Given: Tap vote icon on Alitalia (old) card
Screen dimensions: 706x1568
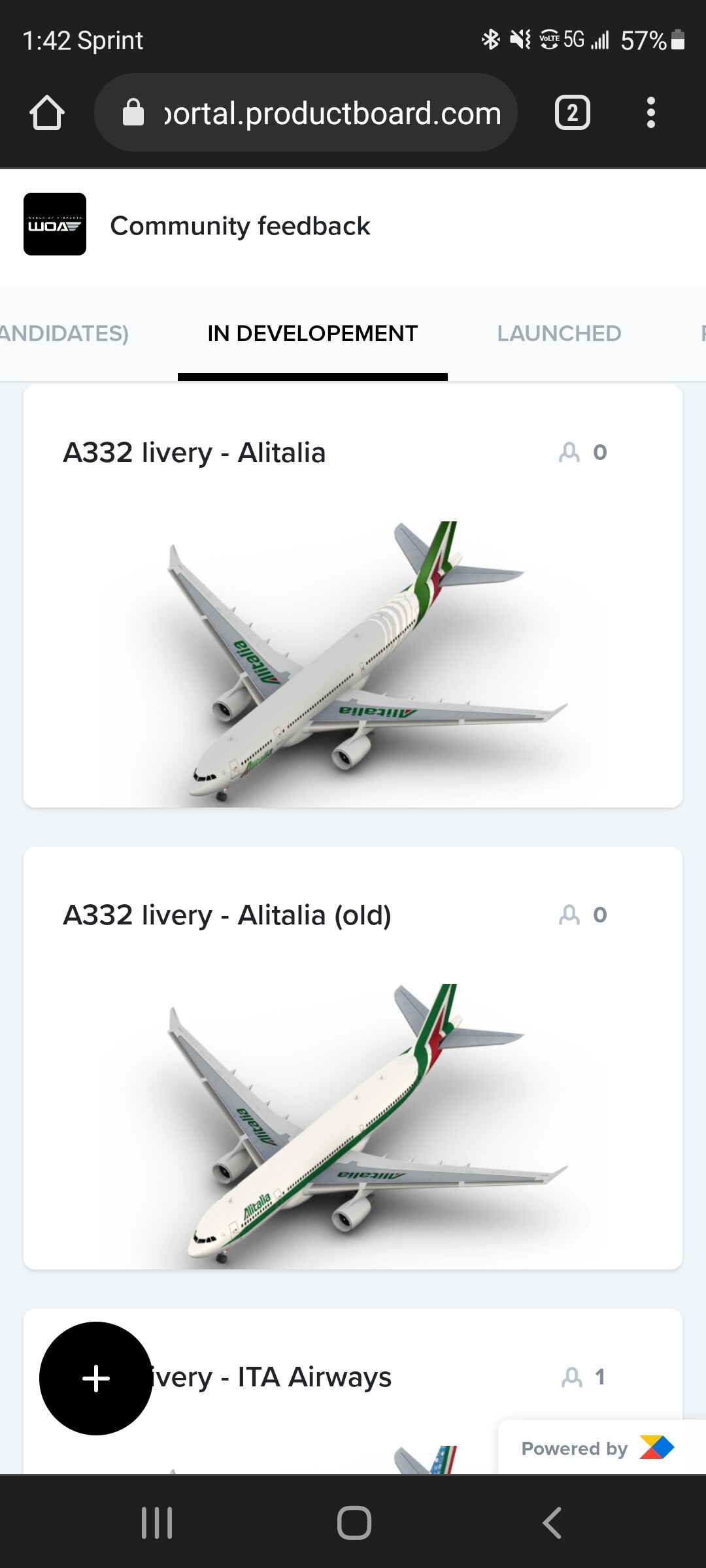Looking at the screenshot, I should click(569, 915).
